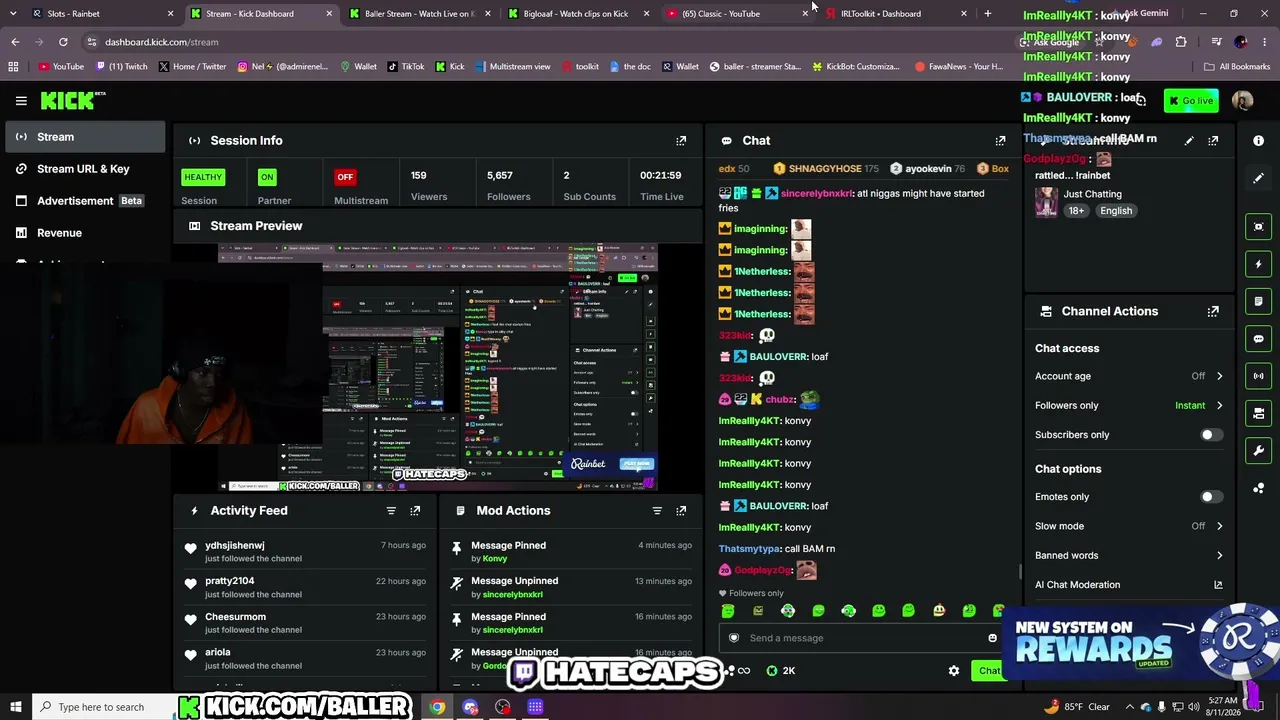Image resolution: width=1280 pixels, height=720 pixels.
Task: Filter the Mod Actions list
Action: click(657, 511)
